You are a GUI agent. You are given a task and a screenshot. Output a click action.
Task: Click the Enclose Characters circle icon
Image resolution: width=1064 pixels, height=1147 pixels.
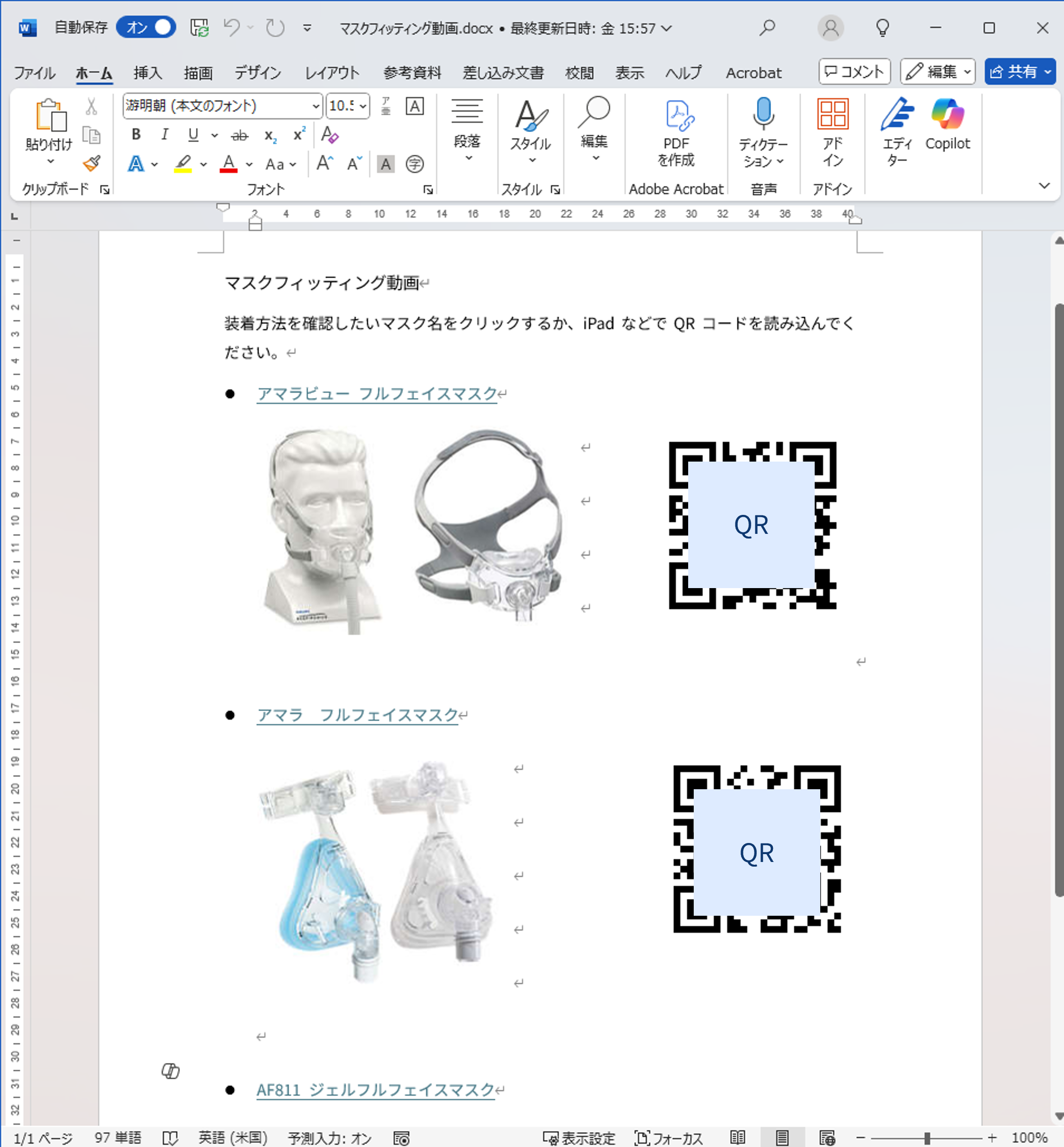(415, 164)
